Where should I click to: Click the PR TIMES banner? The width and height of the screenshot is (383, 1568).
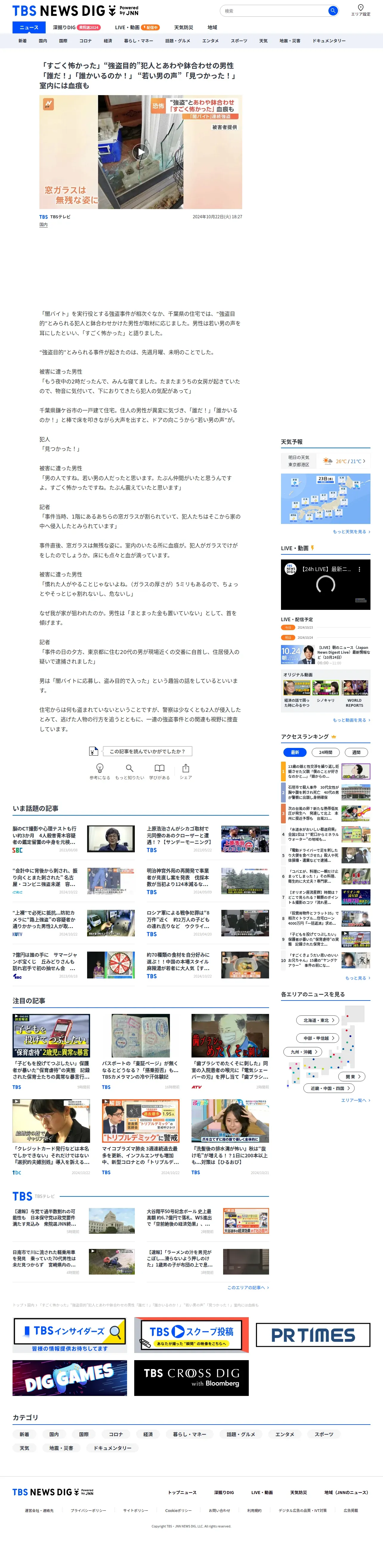point(313,1335)
